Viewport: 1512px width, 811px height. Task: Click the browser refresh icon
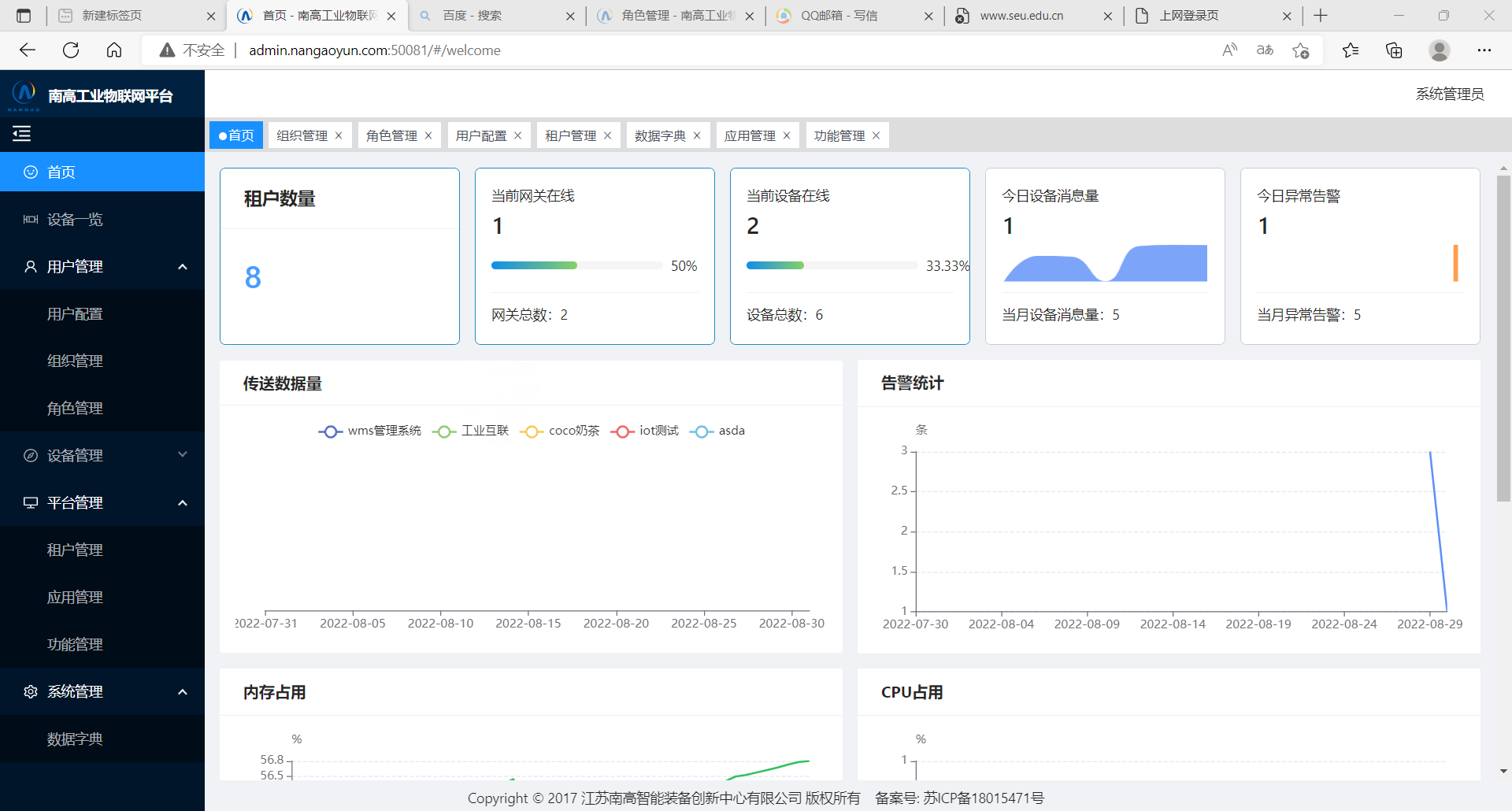pyautogui.click(x=71, y=50)
